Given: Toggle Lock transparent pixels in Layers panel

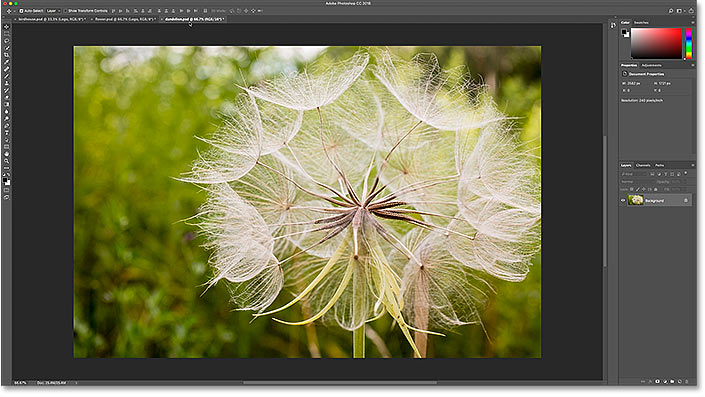Looking at the screenshot, I should pyautogui.click(x=631, y=189).
